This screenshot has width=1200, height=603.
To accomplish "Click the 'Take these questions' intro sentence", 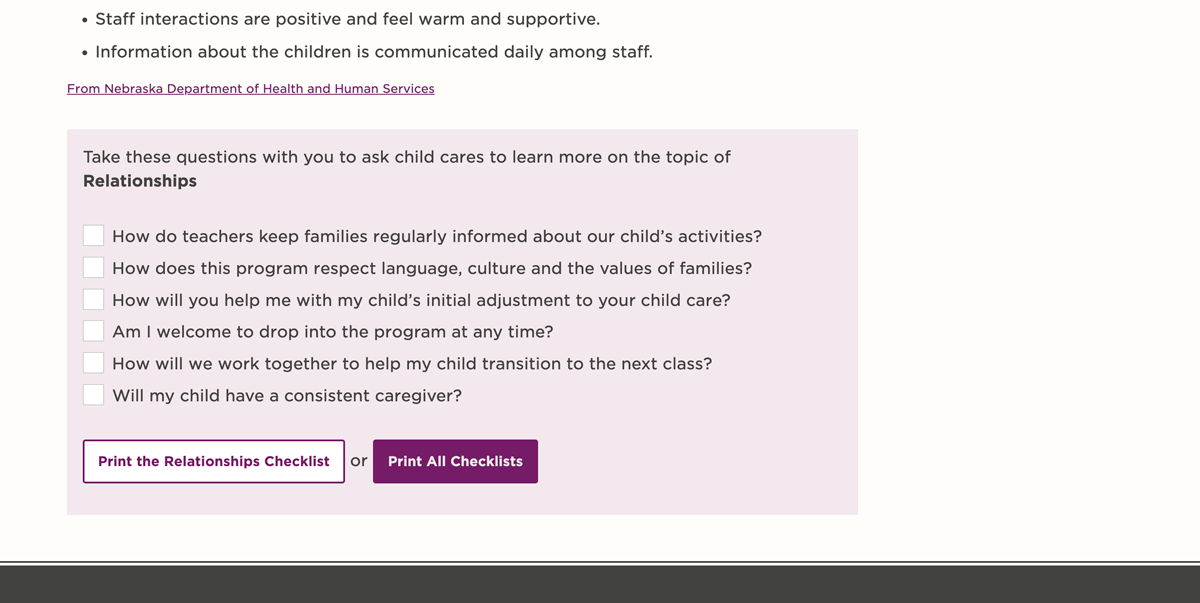I will [x=406, y=156].
